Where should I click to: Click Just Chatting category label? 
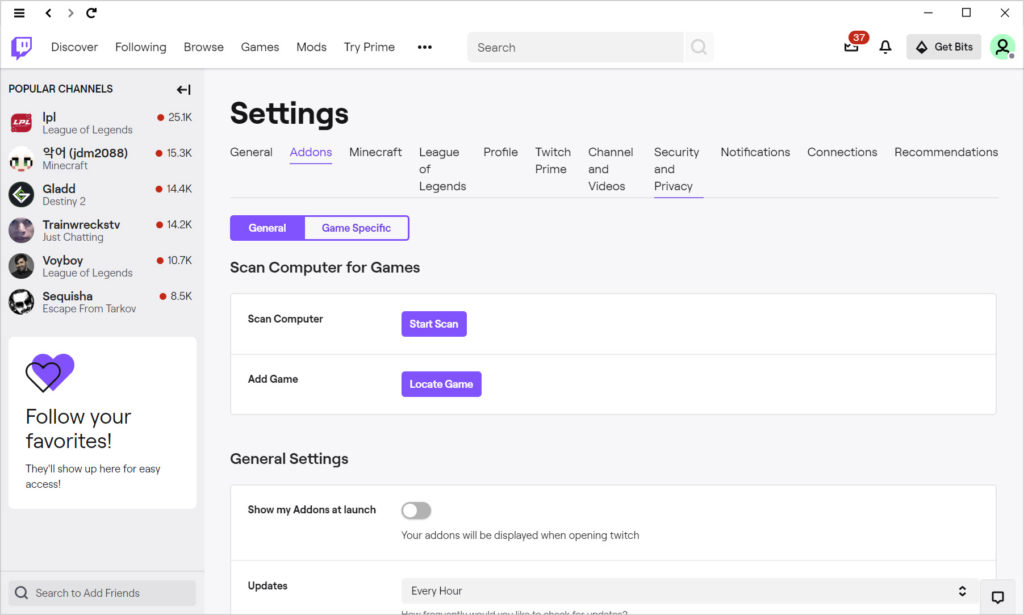pos(73,238)
